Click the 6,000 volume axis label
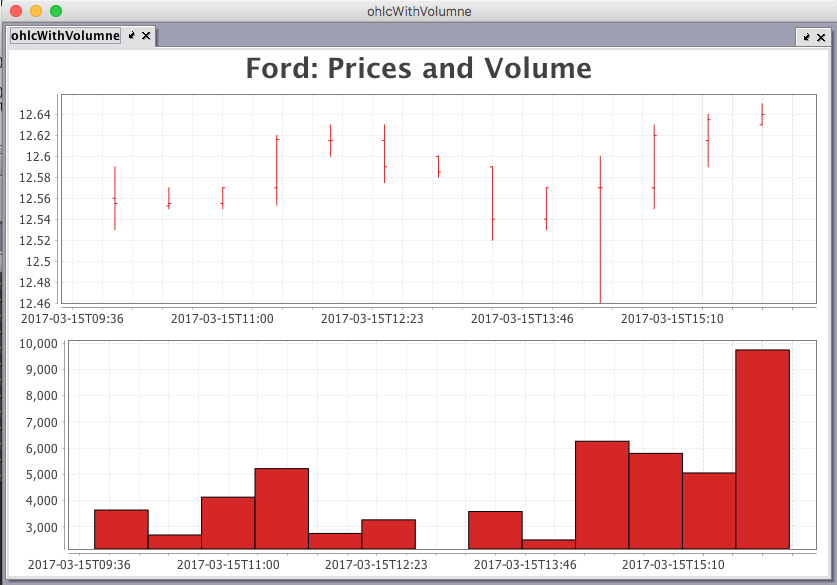 click(42, 449)
